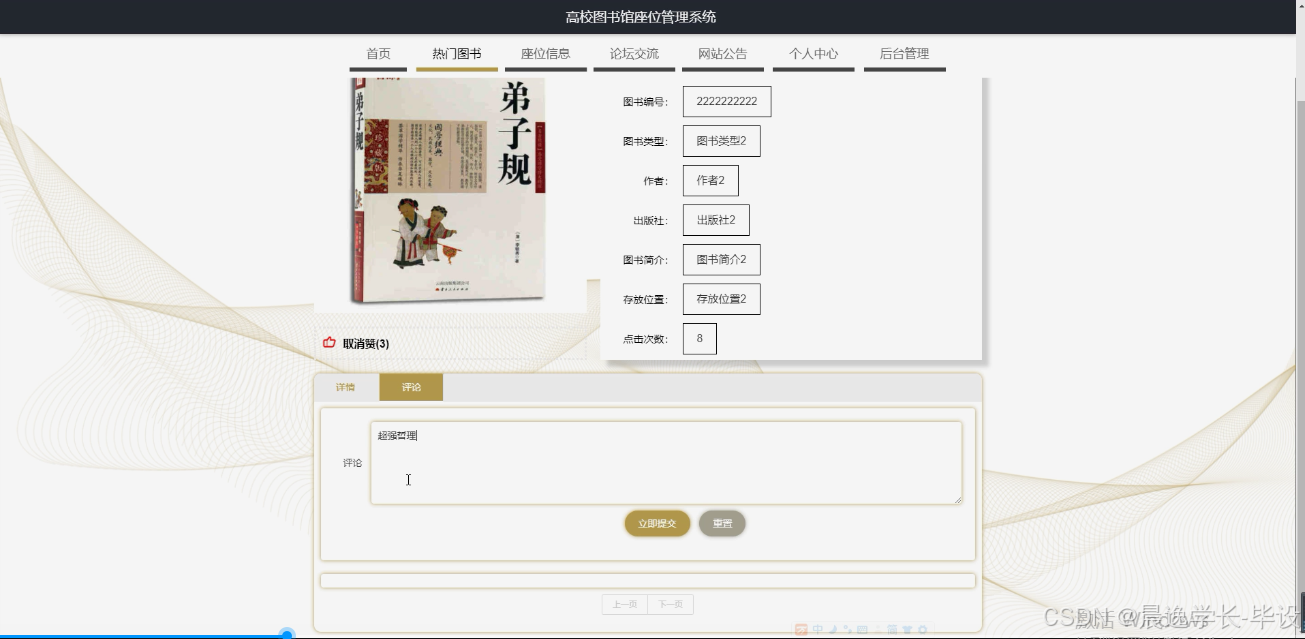
Task: Click the 高校图书馆座位管理系统 header title
Action: pyautogui.click(x=641, y=17)
